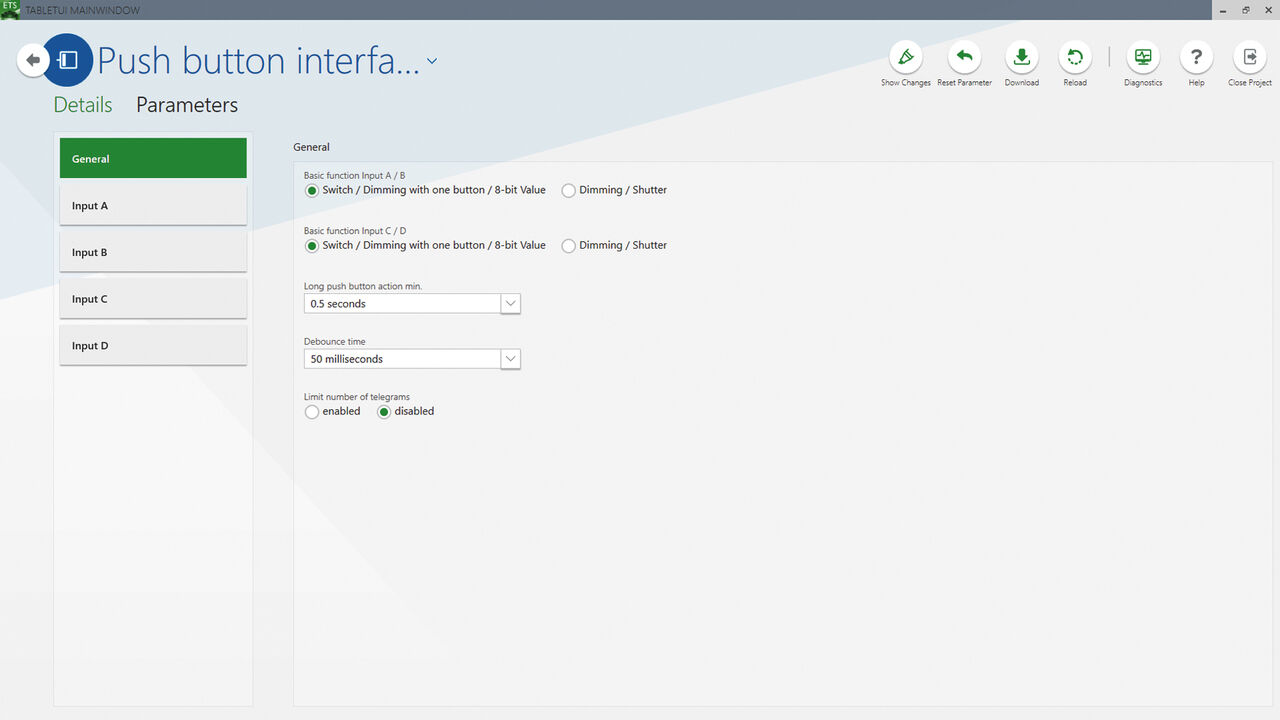Screen dimensions: 1280x720
Task: Select Dimming / Shutter for Input A / B
Action: coord(569,190)
